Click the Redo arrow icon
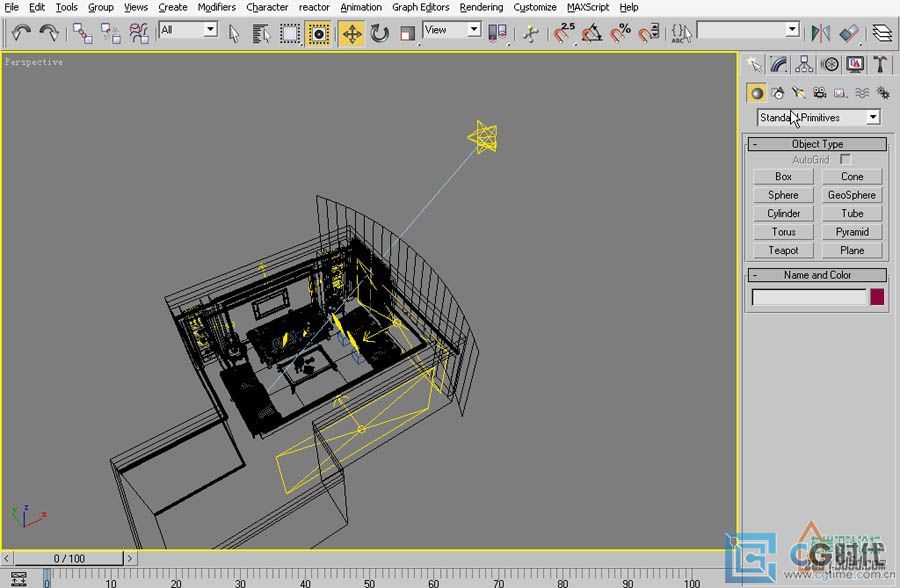The image size is (900, 588). pyautogui.click(x=49, y=33)
